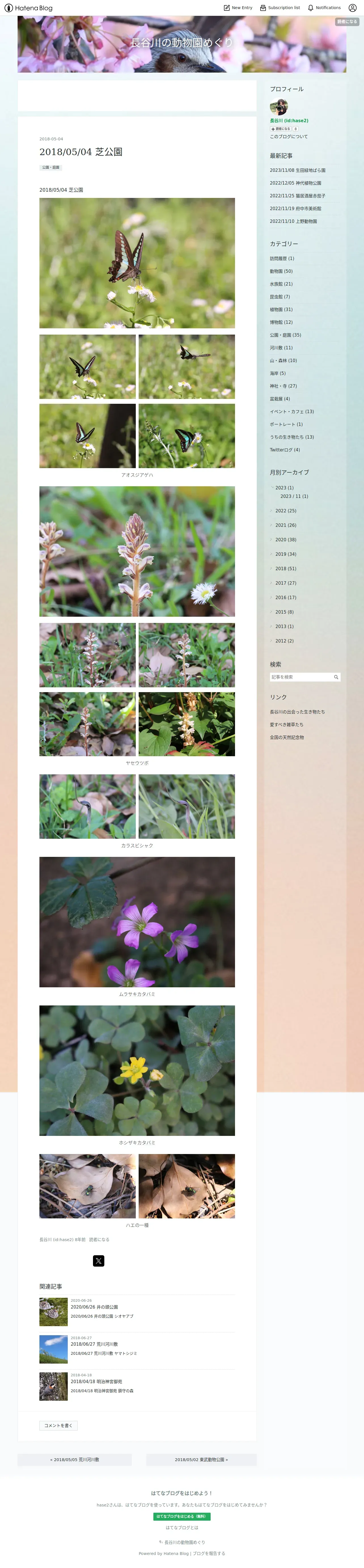Open the Subscription list icon
This screenshot has width=364, height=1568.
pos(263,8)
